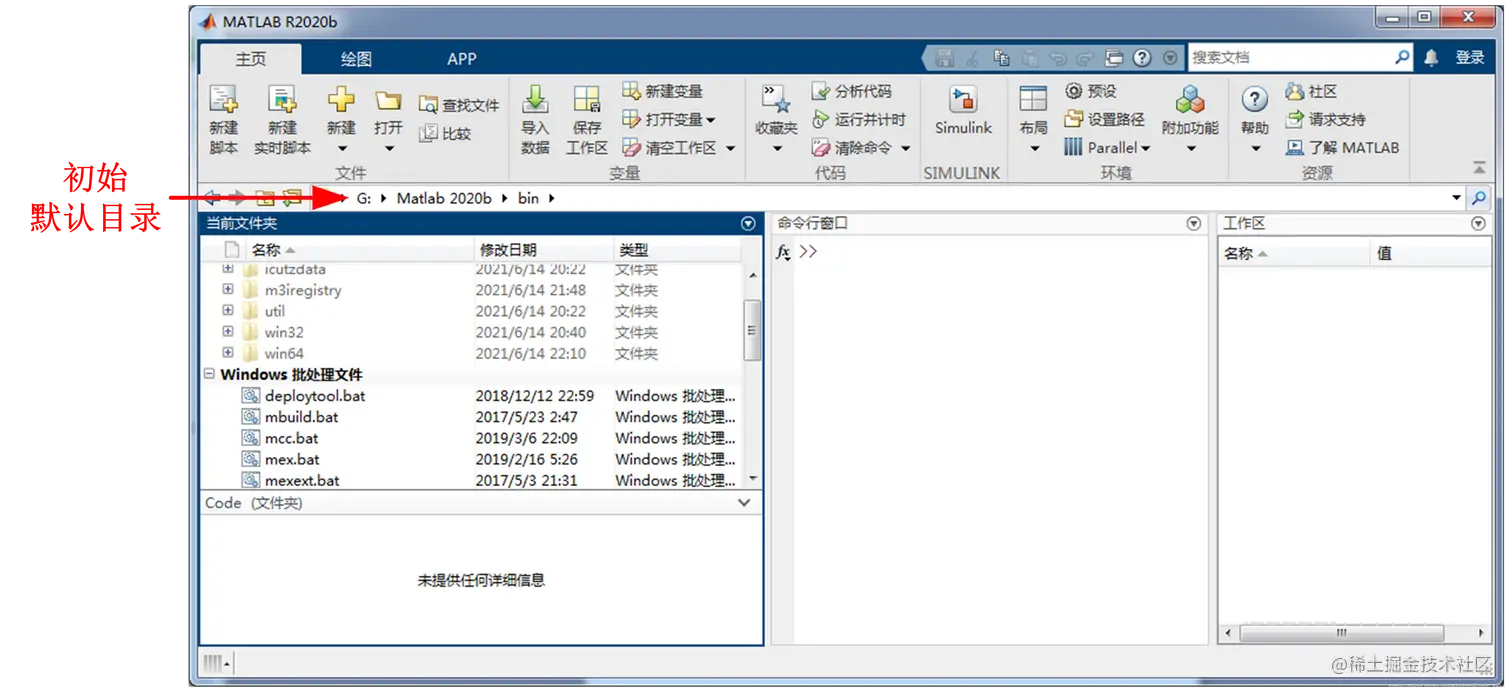Click 设置路径 (Set Path)

click(1105, 119)
